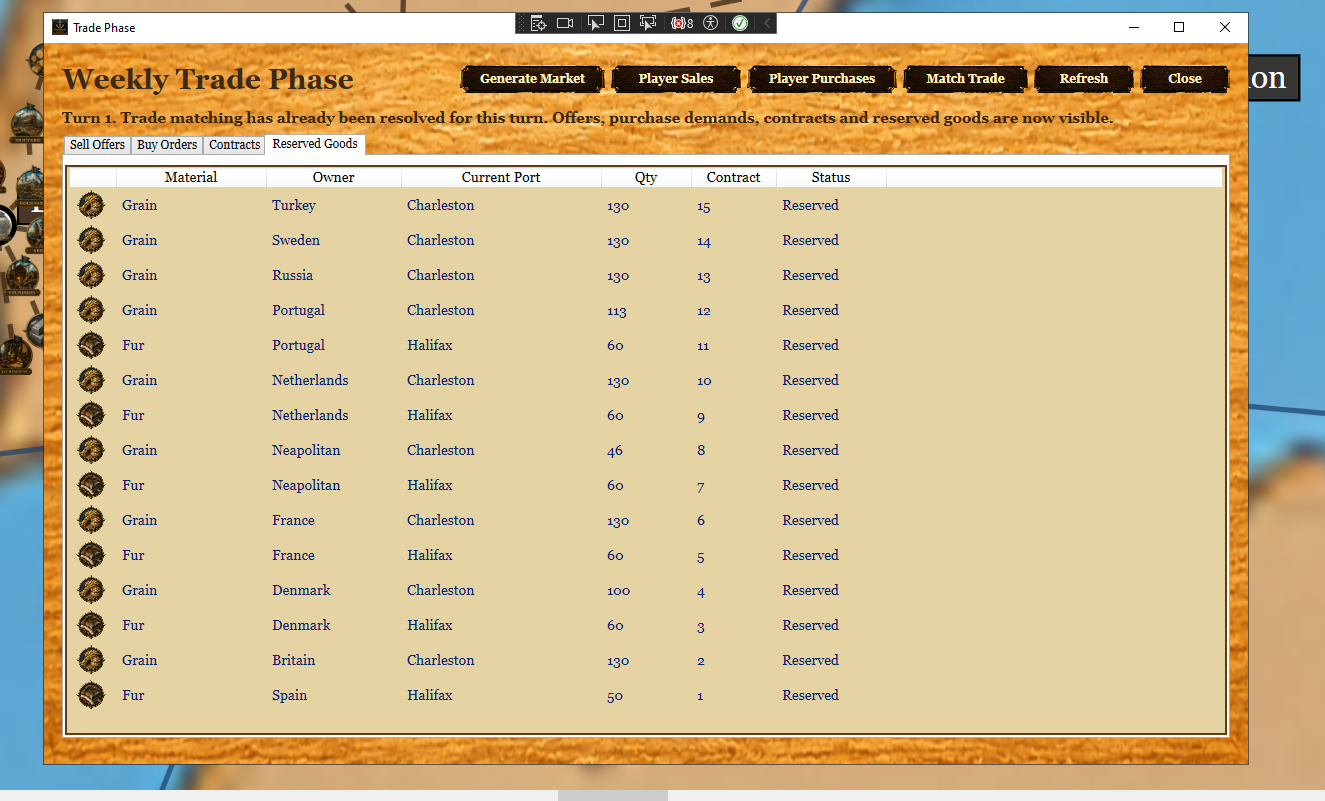
Task: Click the Grain icon in Britain's row
Action: coord(91,660)
